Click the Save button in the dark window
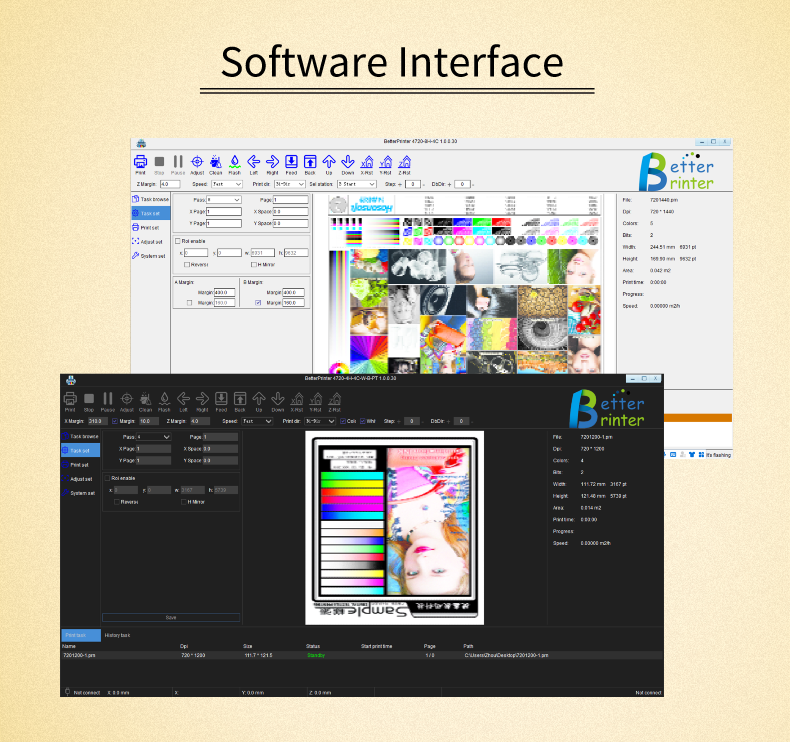 tap(171, 617)
